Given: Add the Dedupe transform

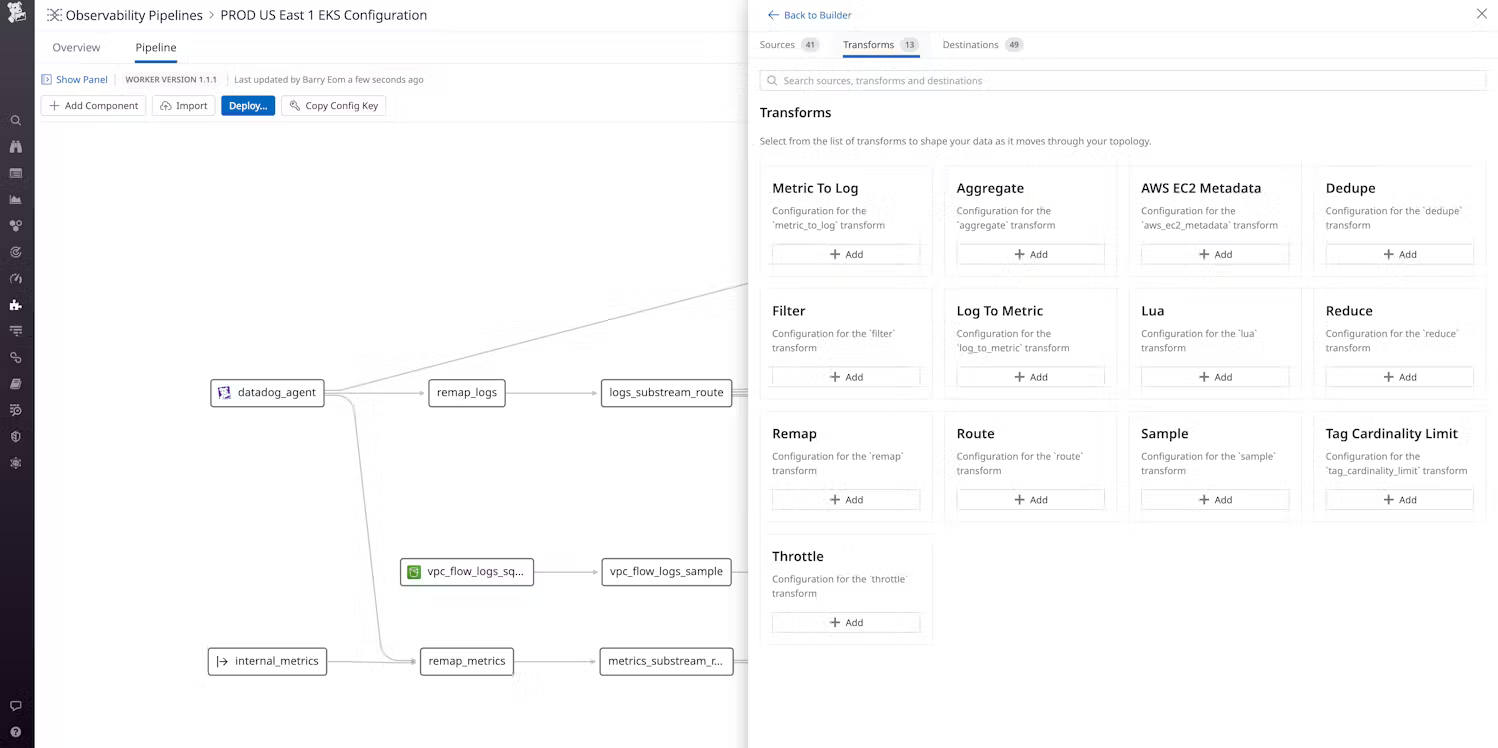Looking at the screenshot, I should point(1400,255).
